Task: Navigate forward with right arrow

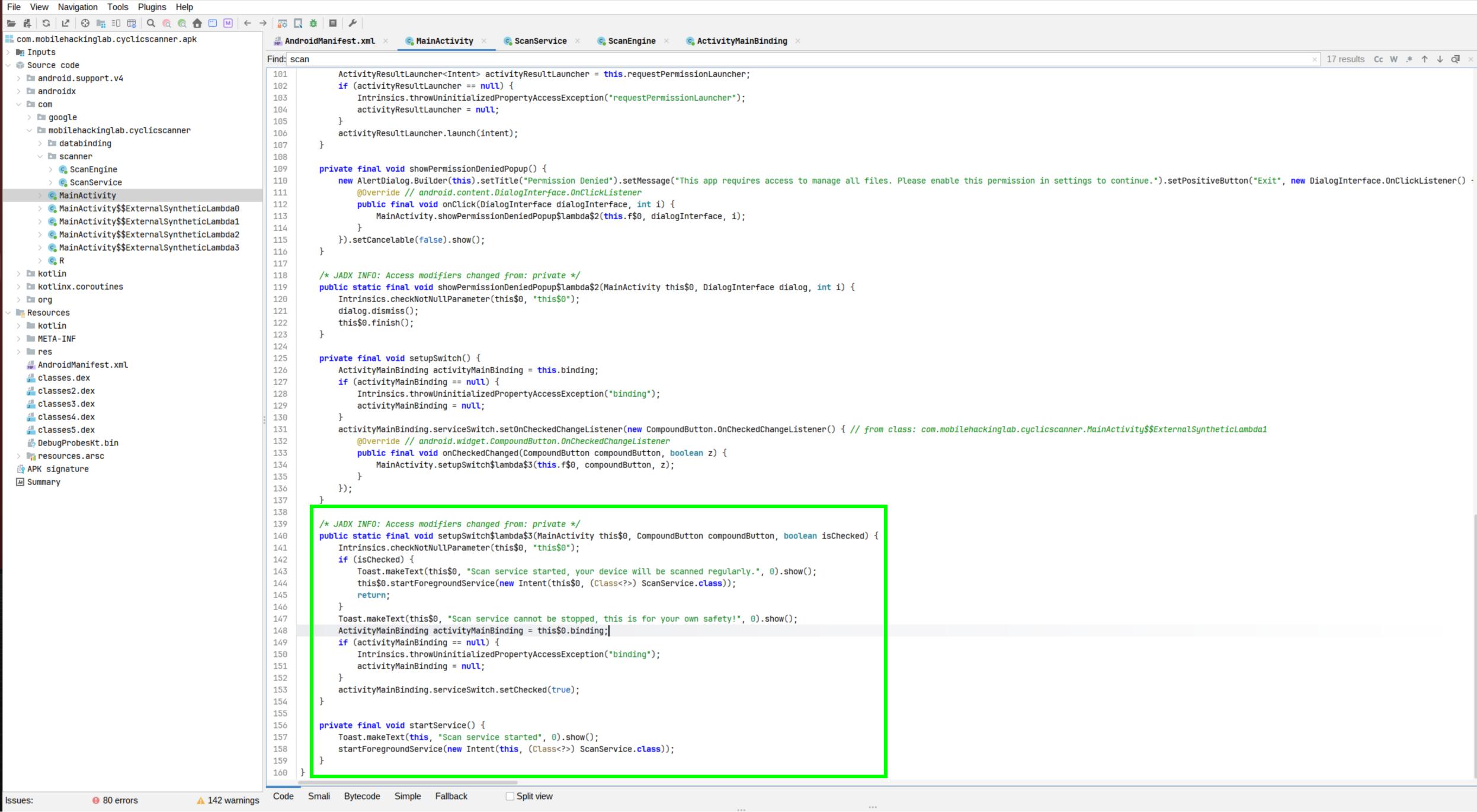Action: 263,23
